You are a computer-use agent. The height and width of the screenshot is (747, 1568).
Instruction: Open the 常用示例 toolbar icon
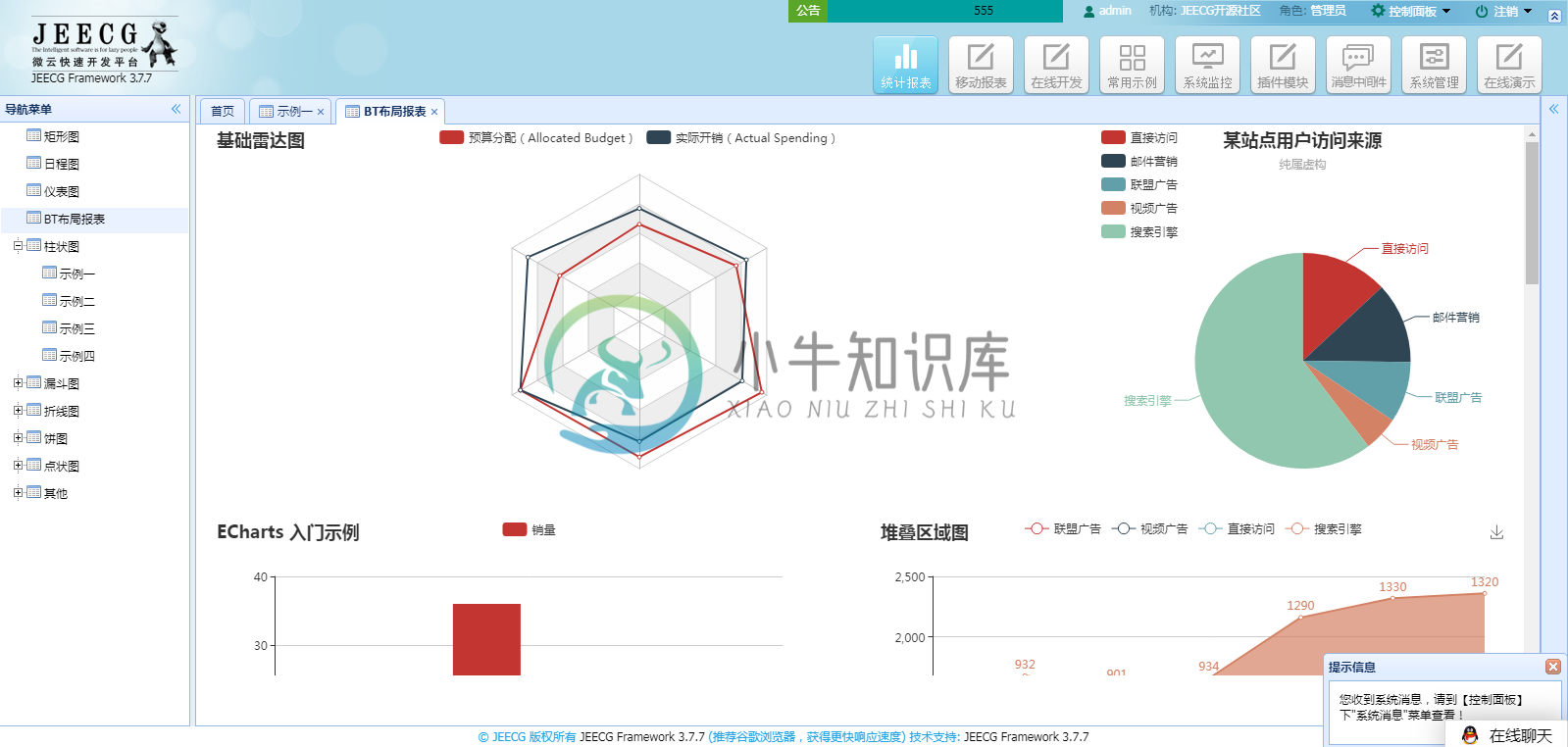point(1133,65)
